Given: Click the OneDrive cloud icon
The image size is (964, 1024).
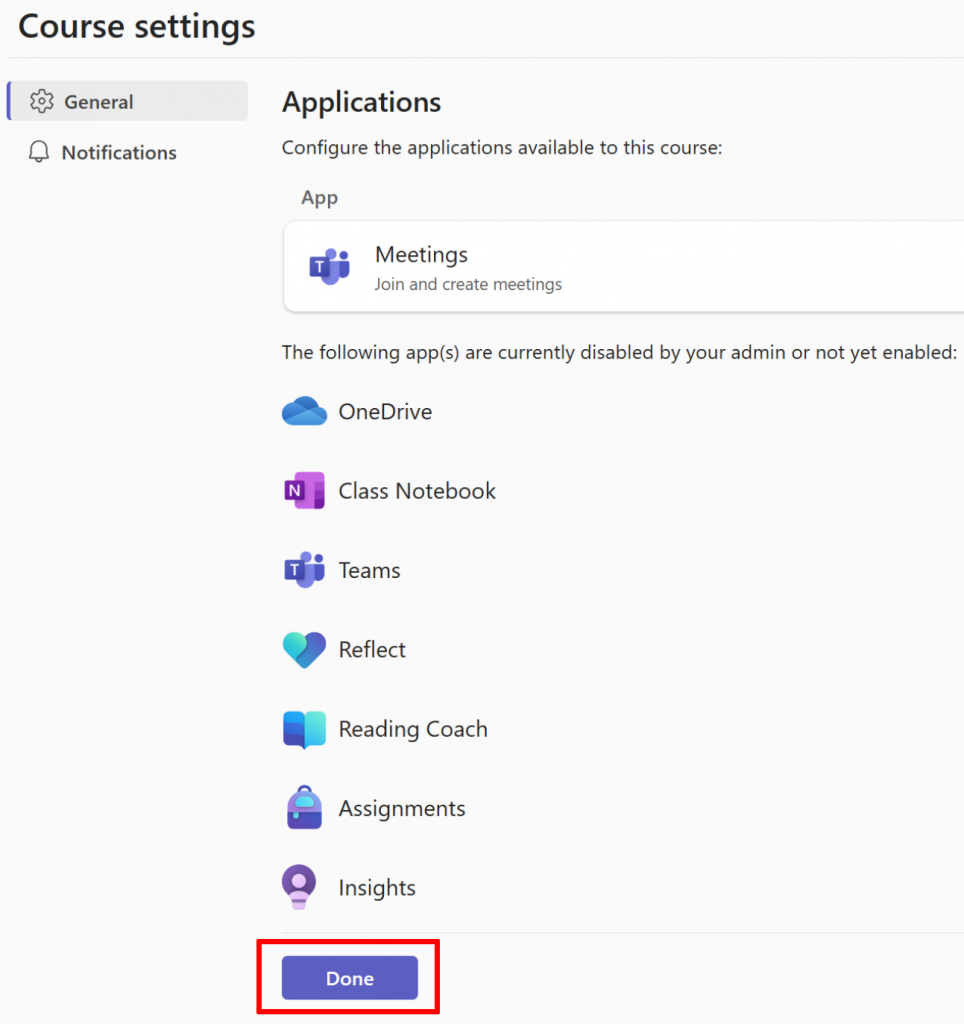Looking at the screenshot, I should [304, 412].
